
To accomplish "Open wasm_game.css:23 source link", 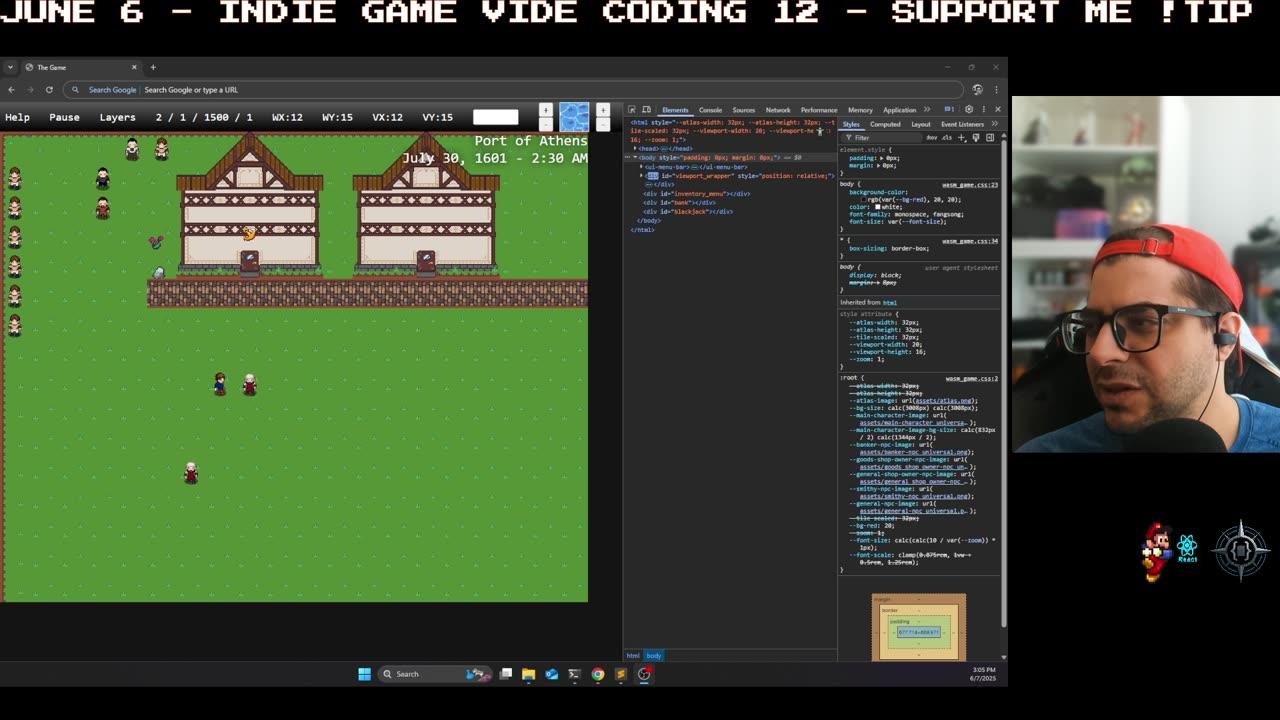I will pyautogui.click(x=969, y=185).
